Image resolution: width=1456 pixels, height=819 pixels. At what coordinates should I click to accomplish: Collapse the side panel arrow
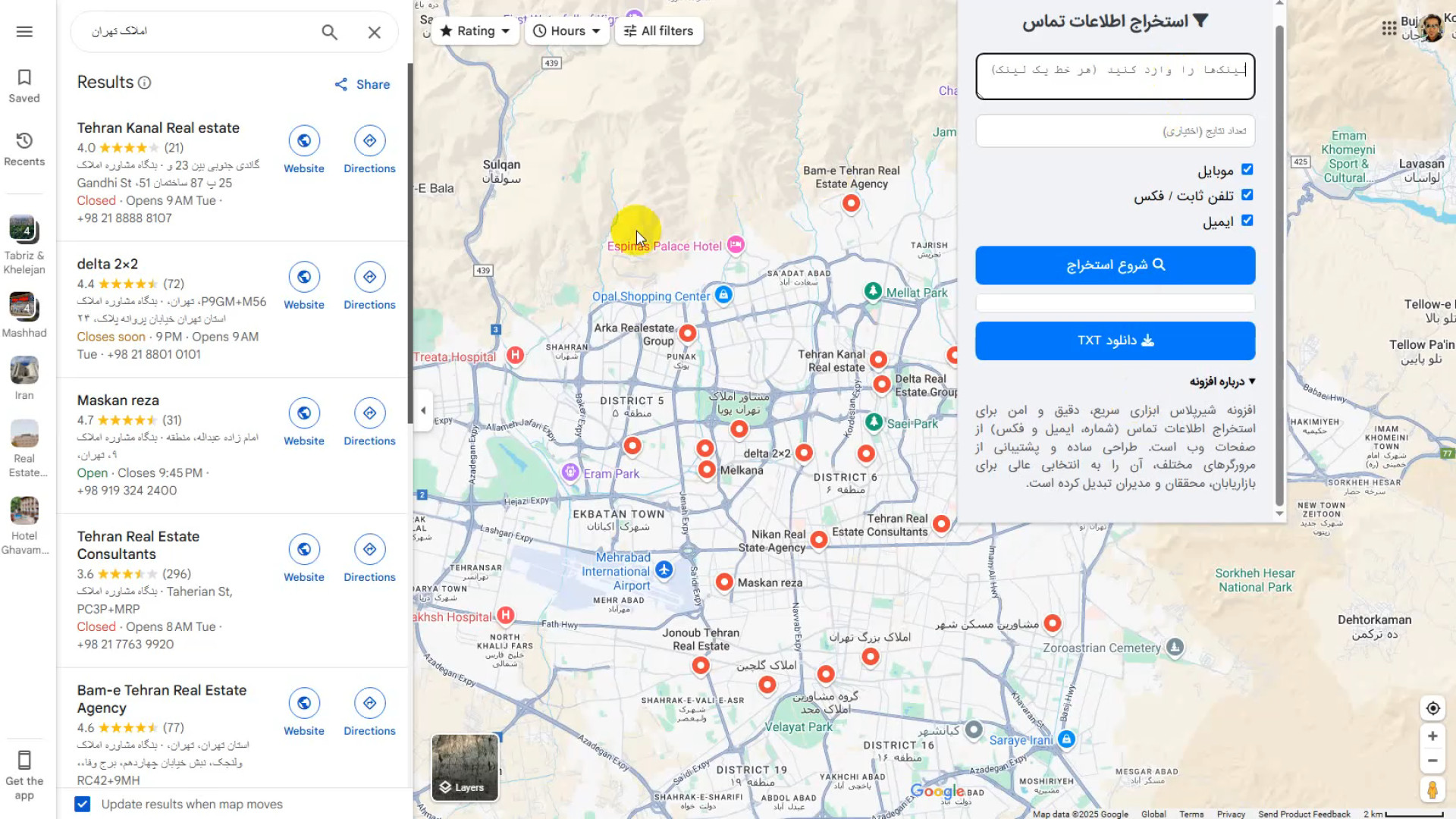coord(423,410)
